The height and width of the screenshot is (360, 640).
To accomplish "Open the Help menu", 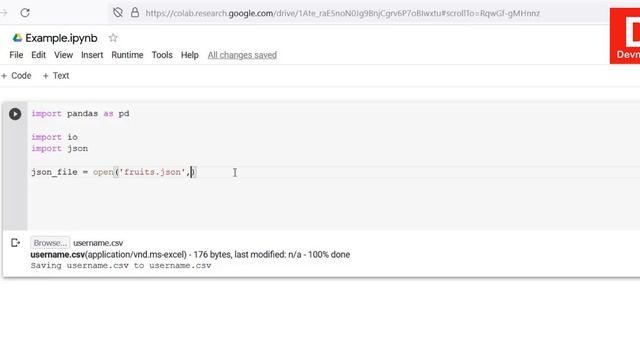I will pos(190,55).
